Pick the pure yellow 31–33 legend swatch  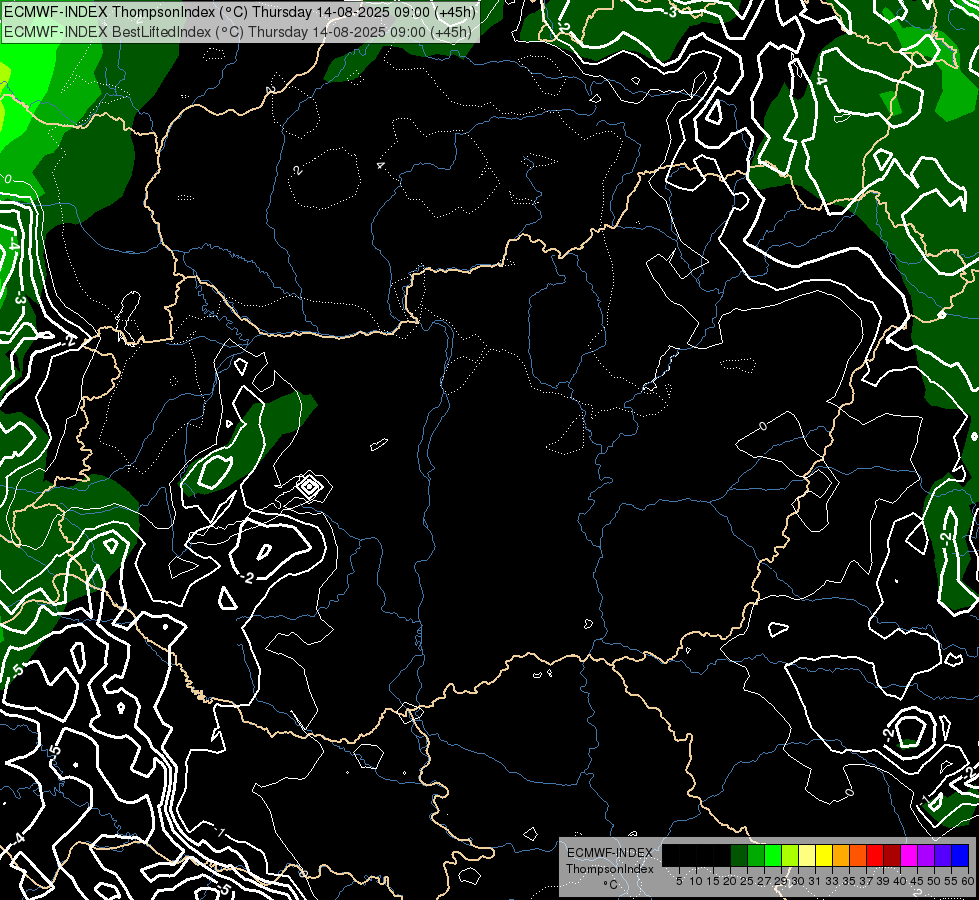pos(824,855)
